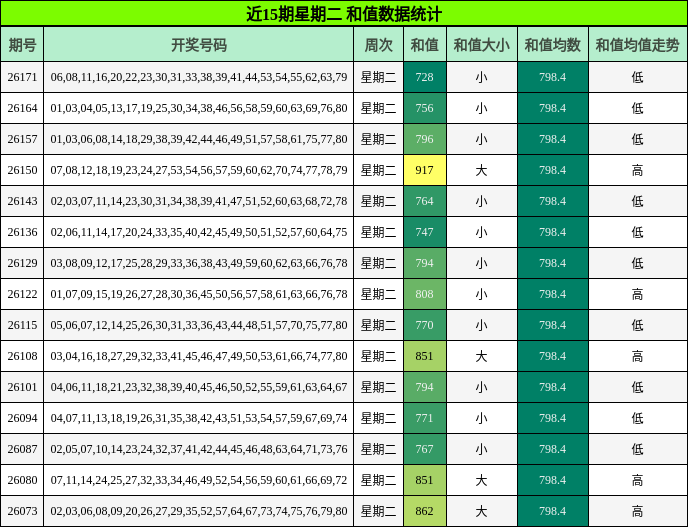Image resolution: width=688 pixels, height=527 pixels.
Task: Click the 周次 column header
Action: pos(378,45)
